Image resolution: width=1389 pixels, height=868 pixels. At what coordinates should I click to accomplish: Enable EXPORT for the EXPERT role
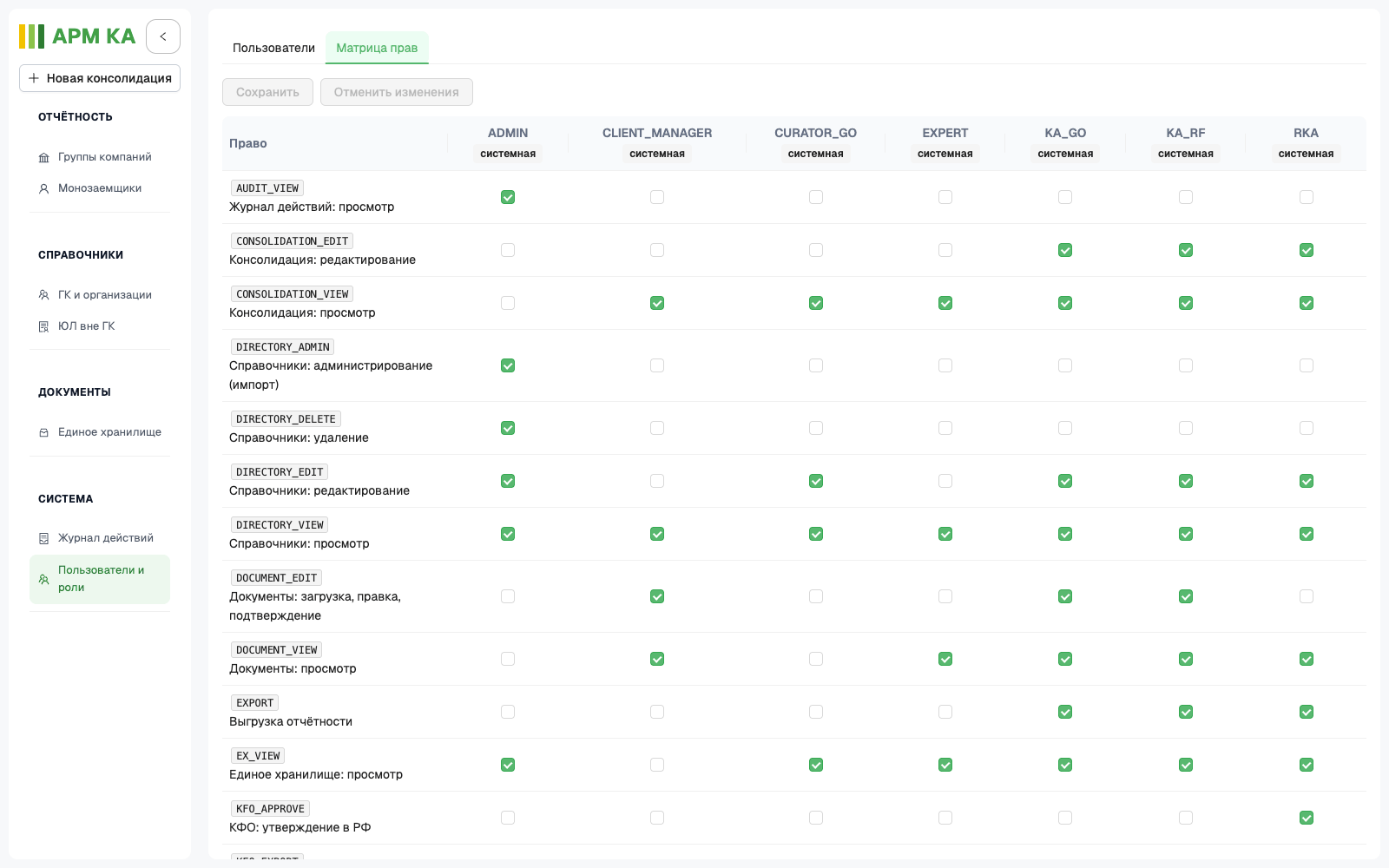[x=945, y=712]
